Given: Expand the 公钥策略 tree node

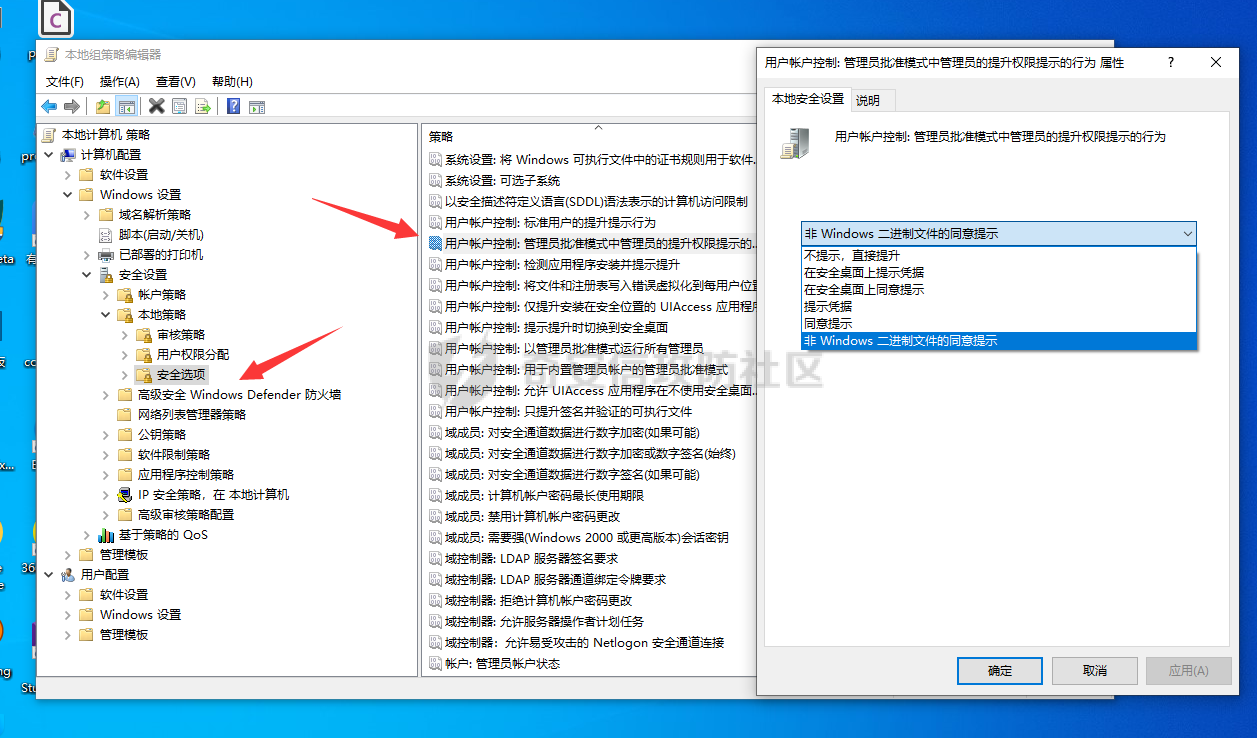Looking at the screenshot, I should tap(106, 434).
